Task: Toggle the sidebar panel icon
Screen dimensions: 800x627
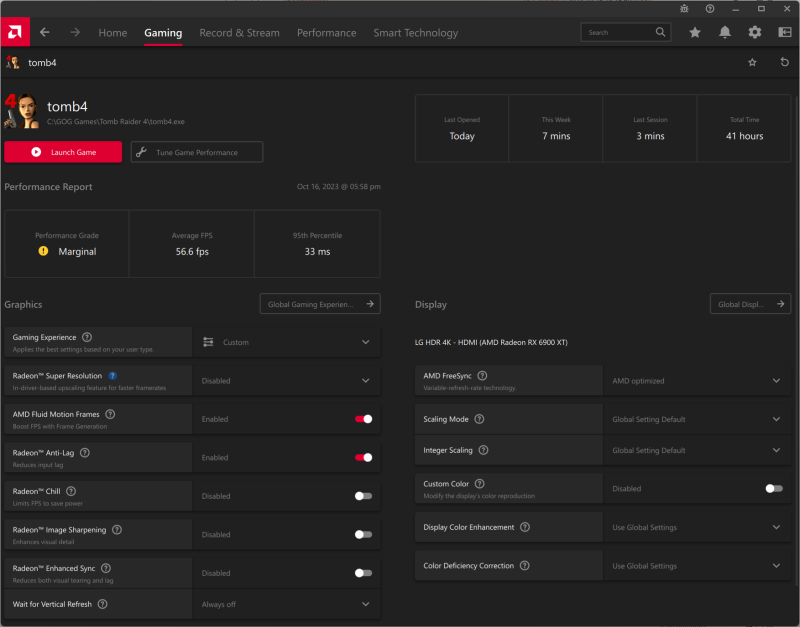Action: [x=785, y=33]
